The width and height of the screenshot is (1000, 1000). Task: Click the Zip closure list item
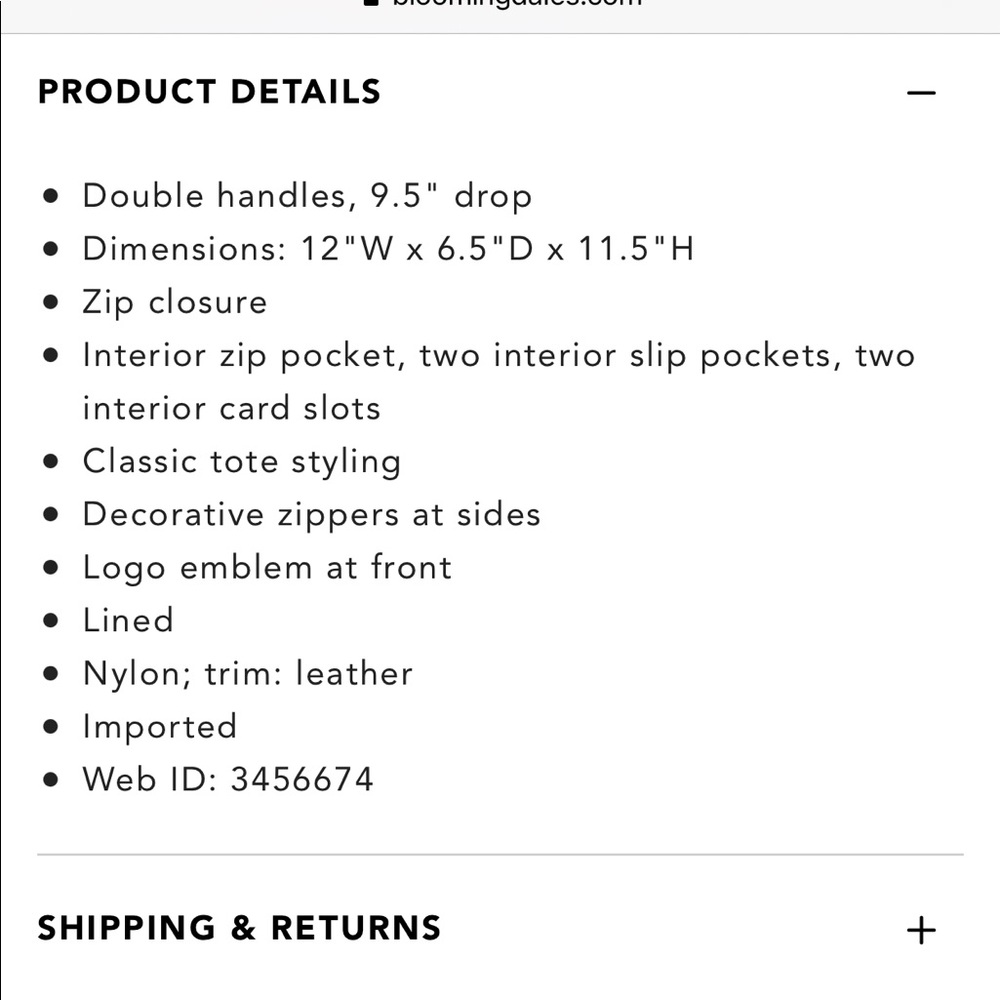click(x=176, y=302)
